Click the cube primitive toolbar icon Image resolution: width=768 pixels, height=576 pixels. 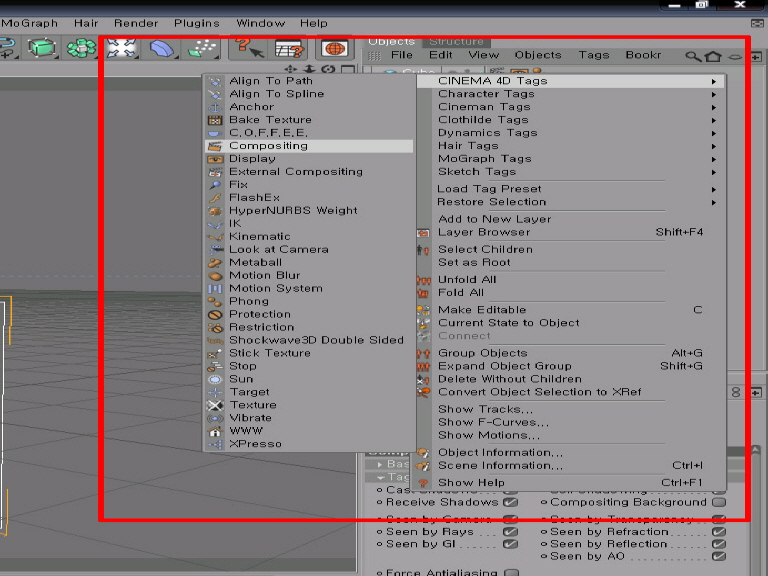(x=42, y=48)
